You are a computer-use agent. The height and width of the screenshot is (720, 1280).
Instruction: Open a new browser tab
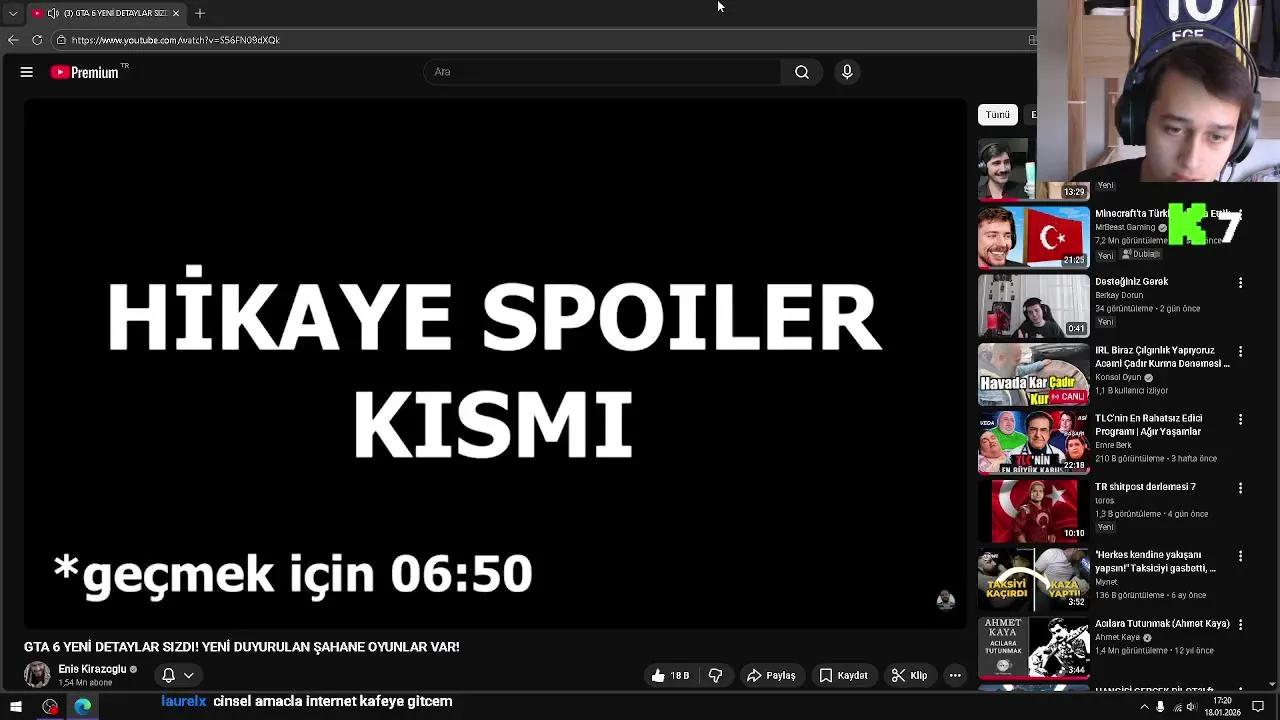200,13
